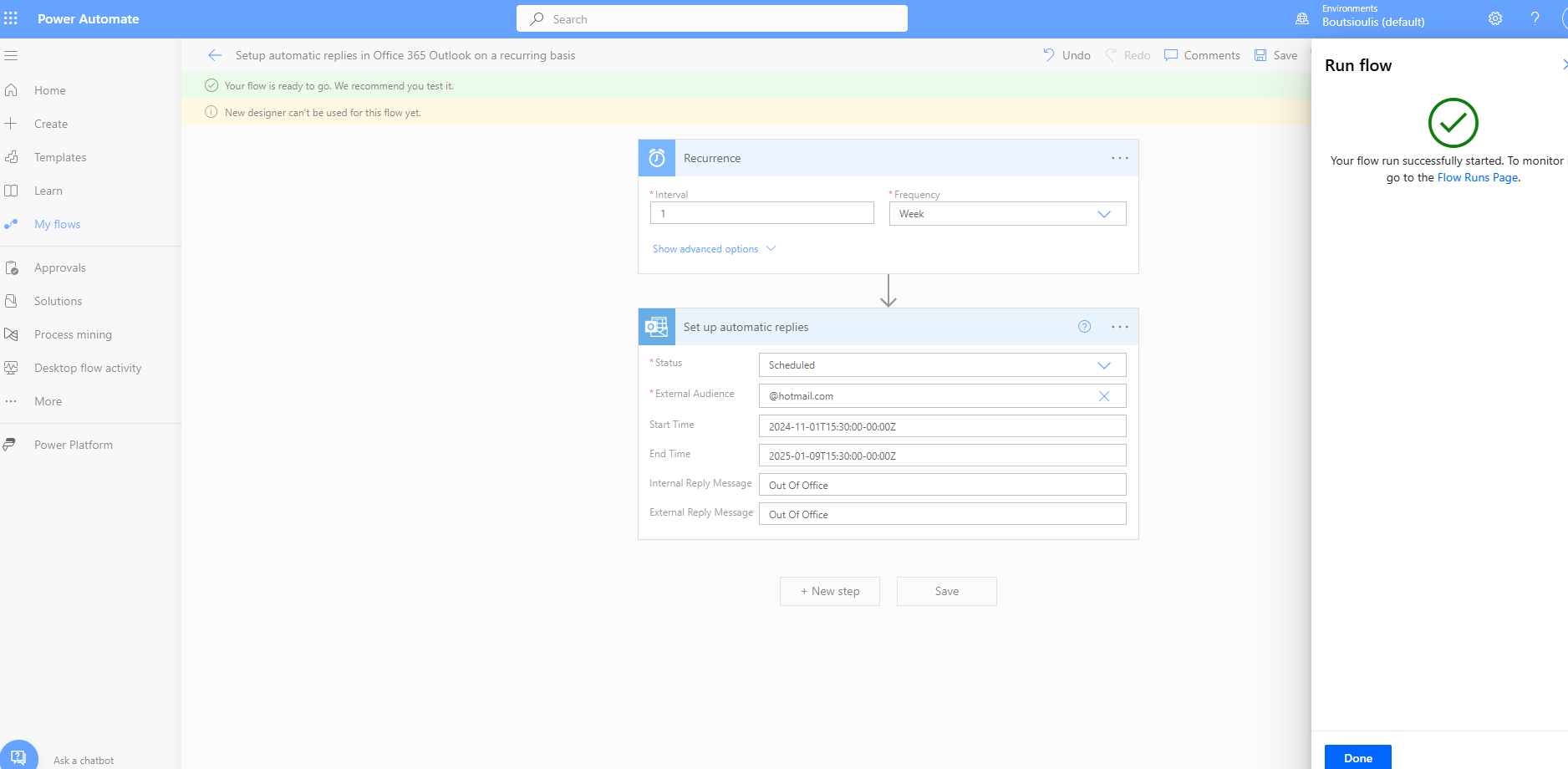
Task: Click the Power Platform icon
Action: click(9, 445)
